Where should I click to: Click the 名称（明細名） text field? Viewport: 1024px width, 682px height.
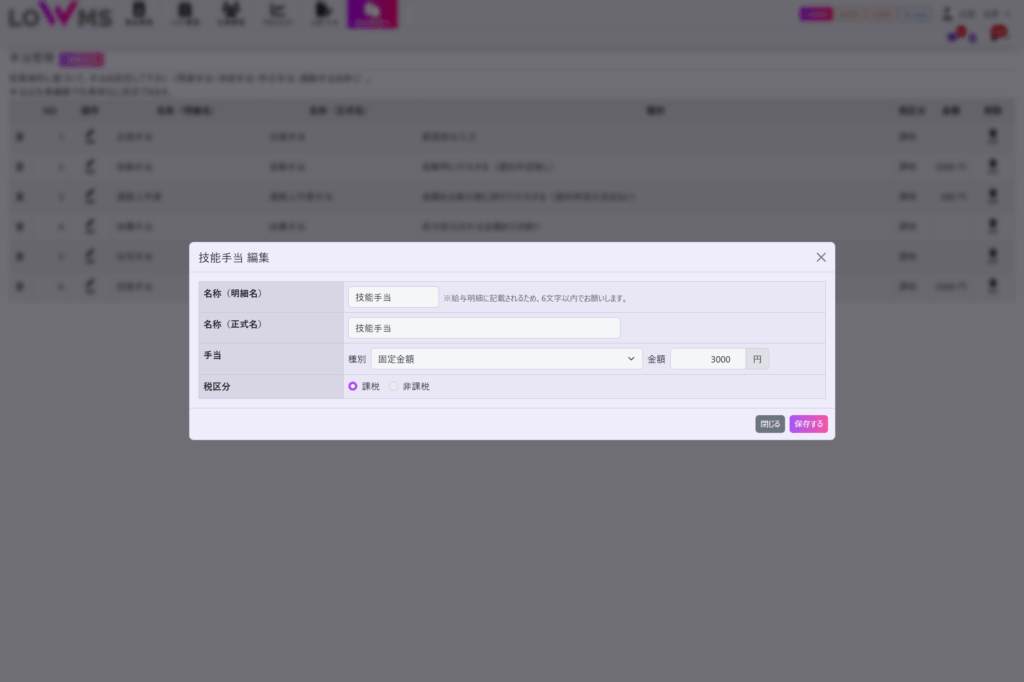coord(393,297)
